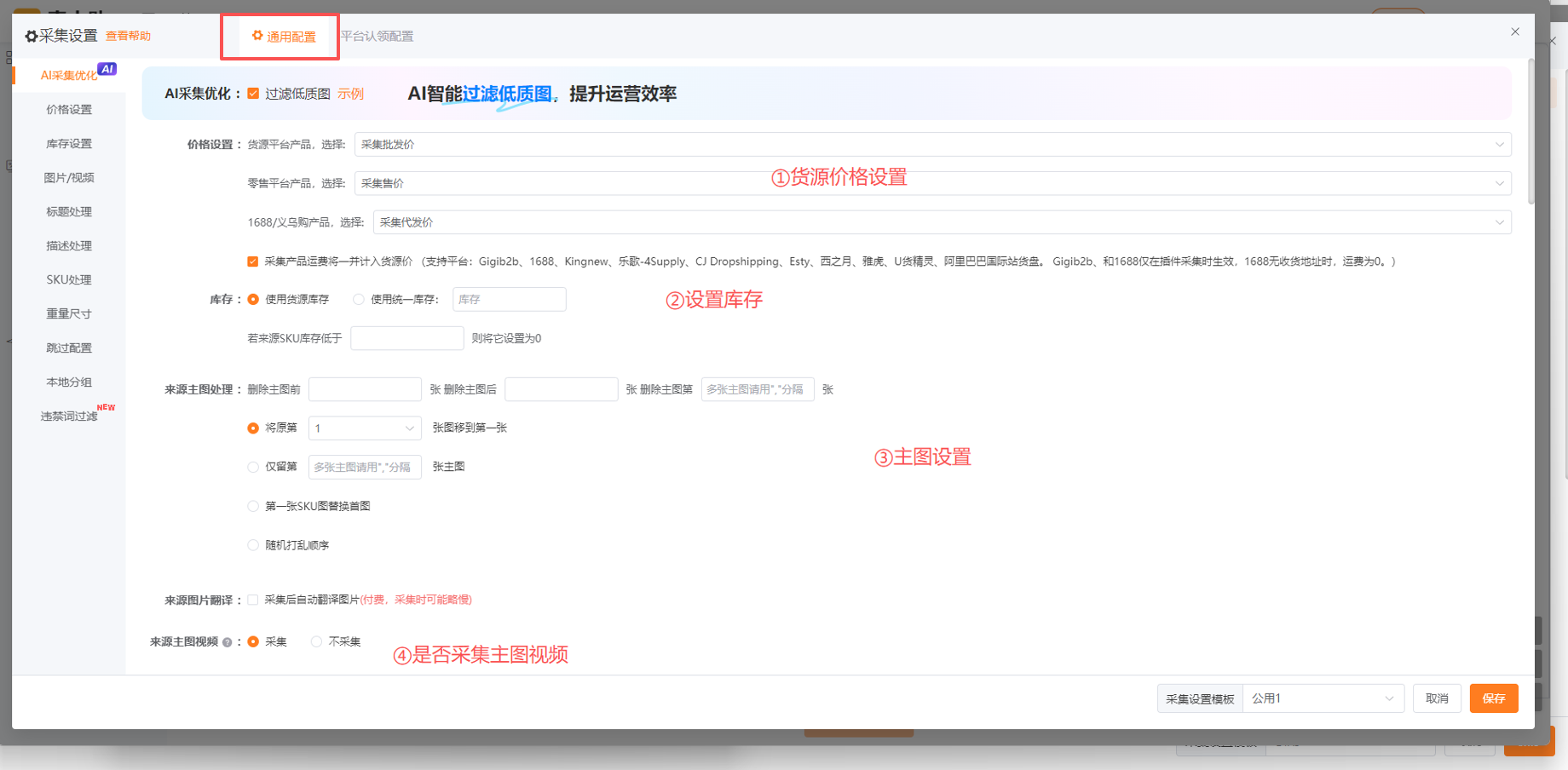Enable 采集后自动翻译图片 checkbox

click(253, 600)
